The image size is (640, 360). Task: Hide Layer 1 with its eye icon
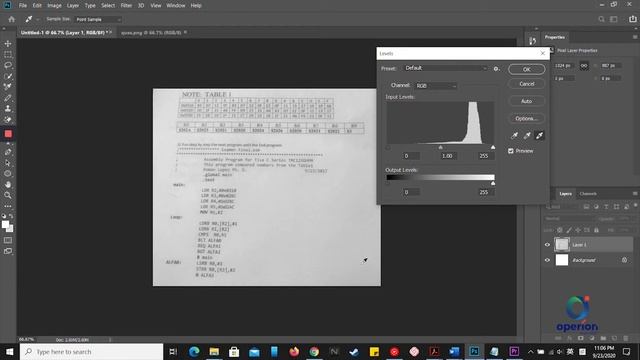tap(547, 244)
